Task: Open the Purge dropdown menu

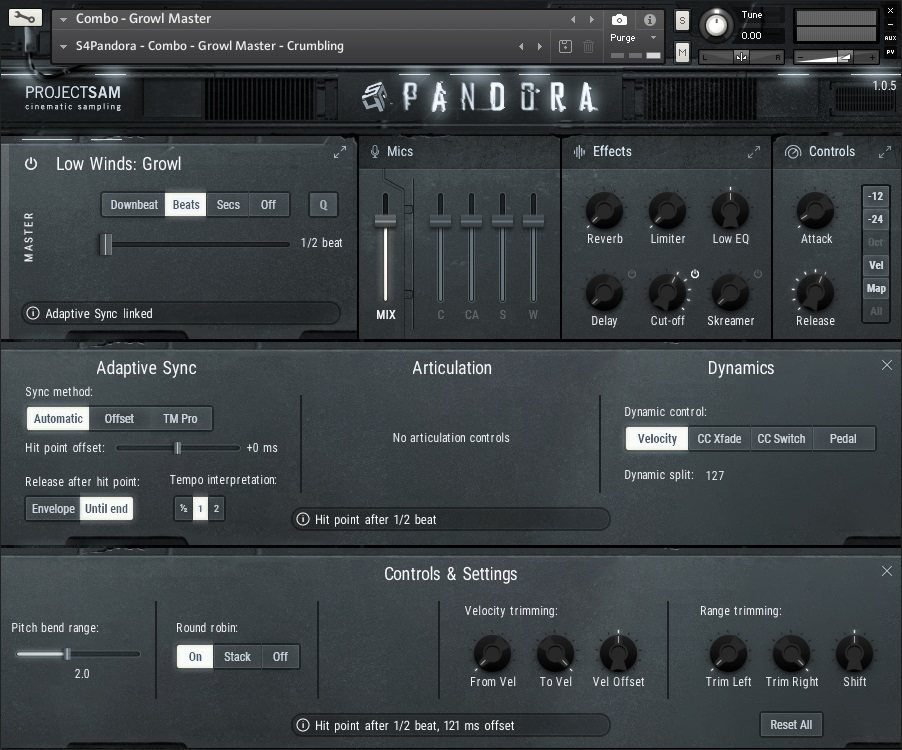Action: click(629, 38)
